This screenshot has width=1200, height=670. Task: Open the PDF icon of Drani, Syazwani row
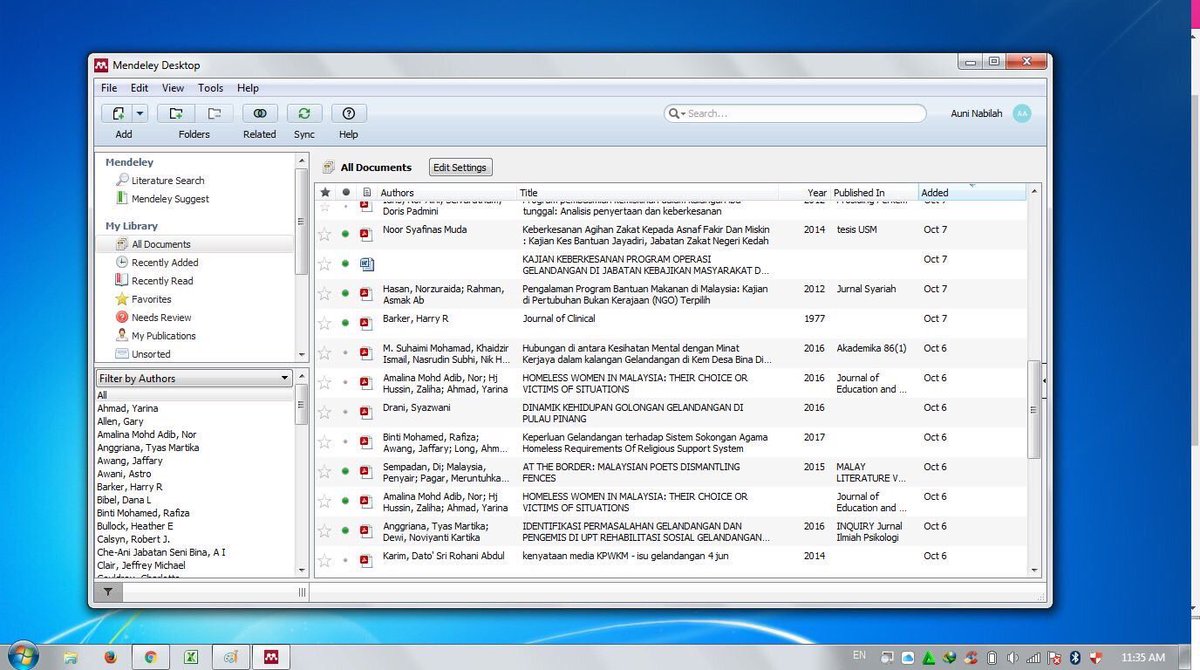tap(366, 412)
